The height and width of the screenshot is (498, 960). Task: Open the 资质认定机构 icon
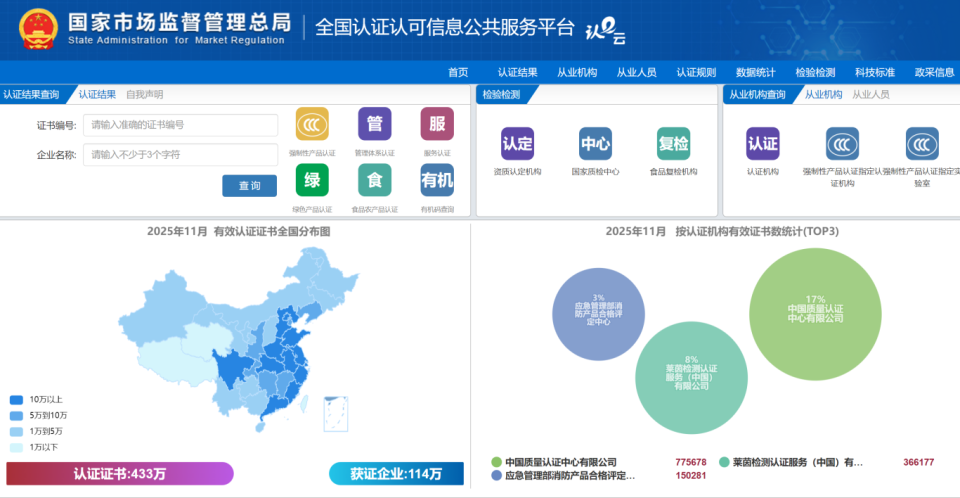517,144
